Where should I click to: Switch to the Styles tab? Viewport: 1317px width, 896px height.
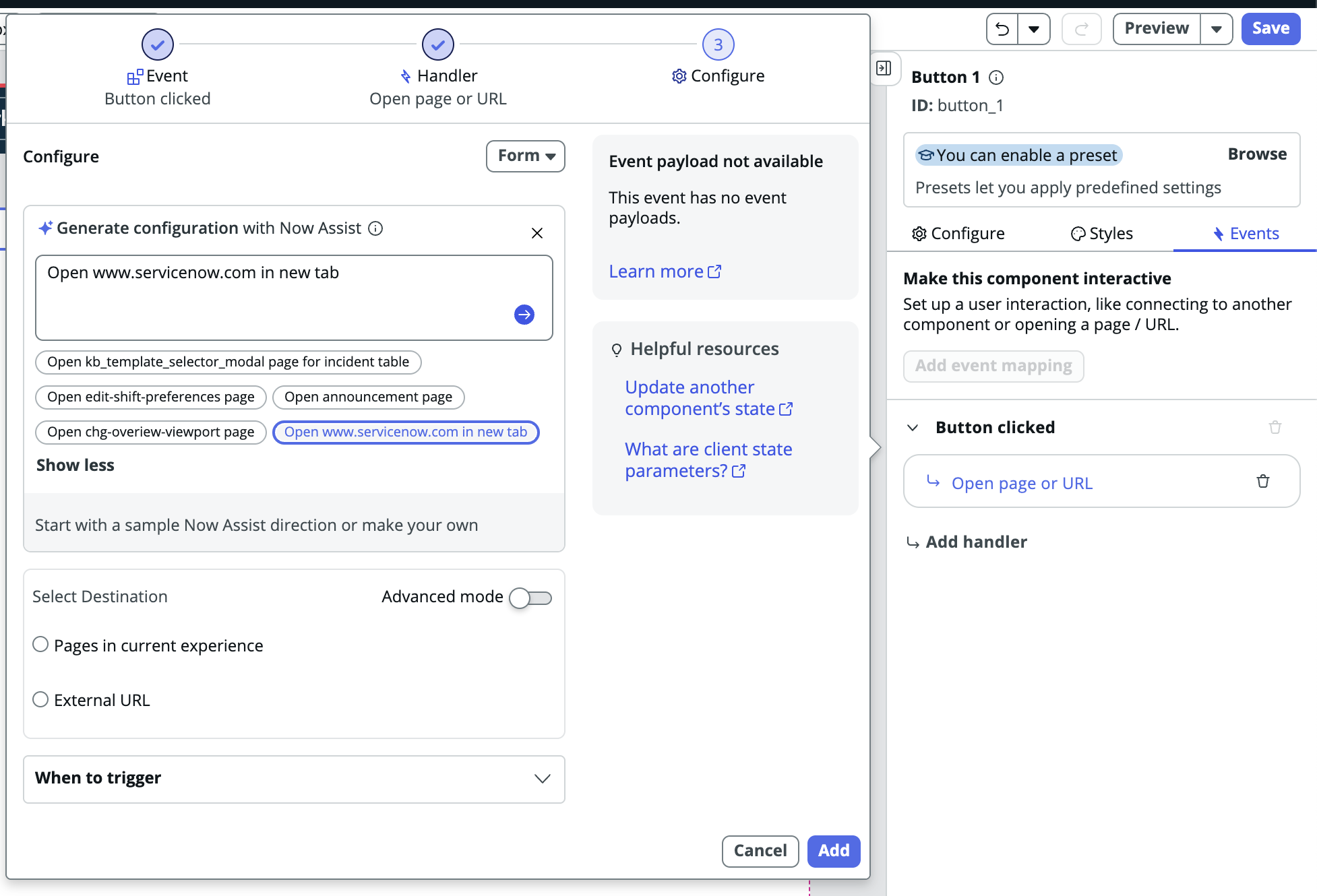pyautogui.click(x=1101, y=234)
